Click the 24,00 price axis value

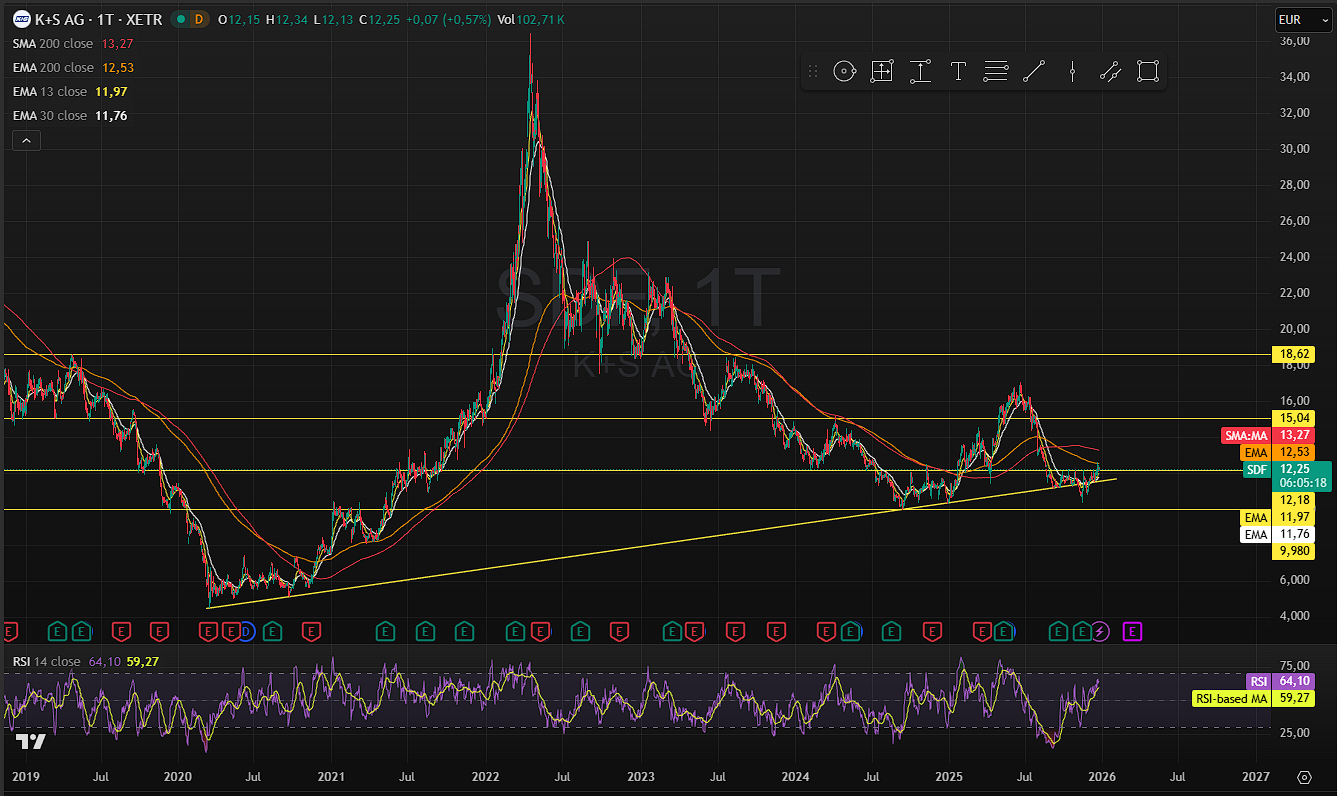tap(1294, 257)
